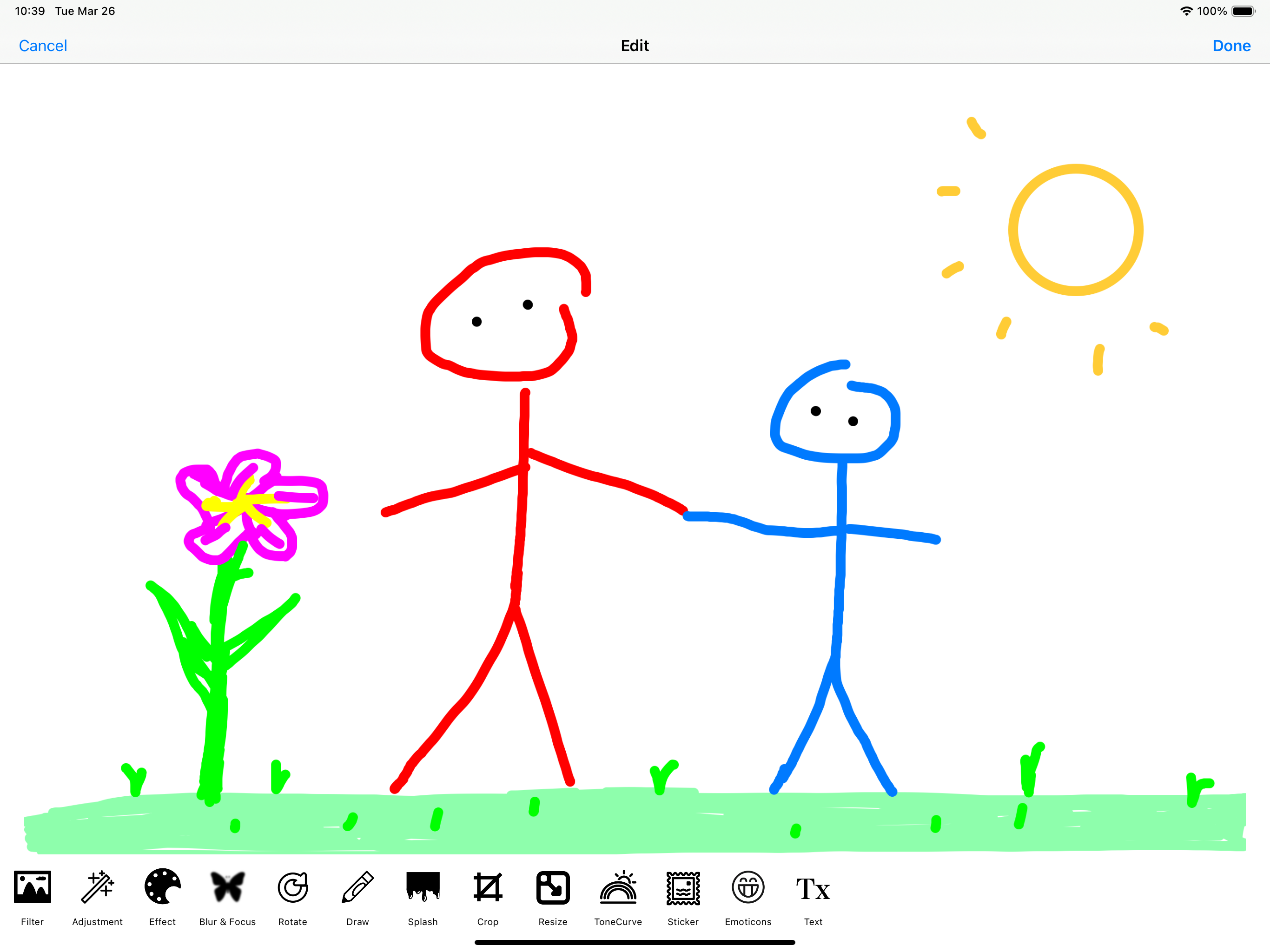Select the Effect palette tool
The height and width of the screenshot is (952, 1270).
(x=163, y=898)
